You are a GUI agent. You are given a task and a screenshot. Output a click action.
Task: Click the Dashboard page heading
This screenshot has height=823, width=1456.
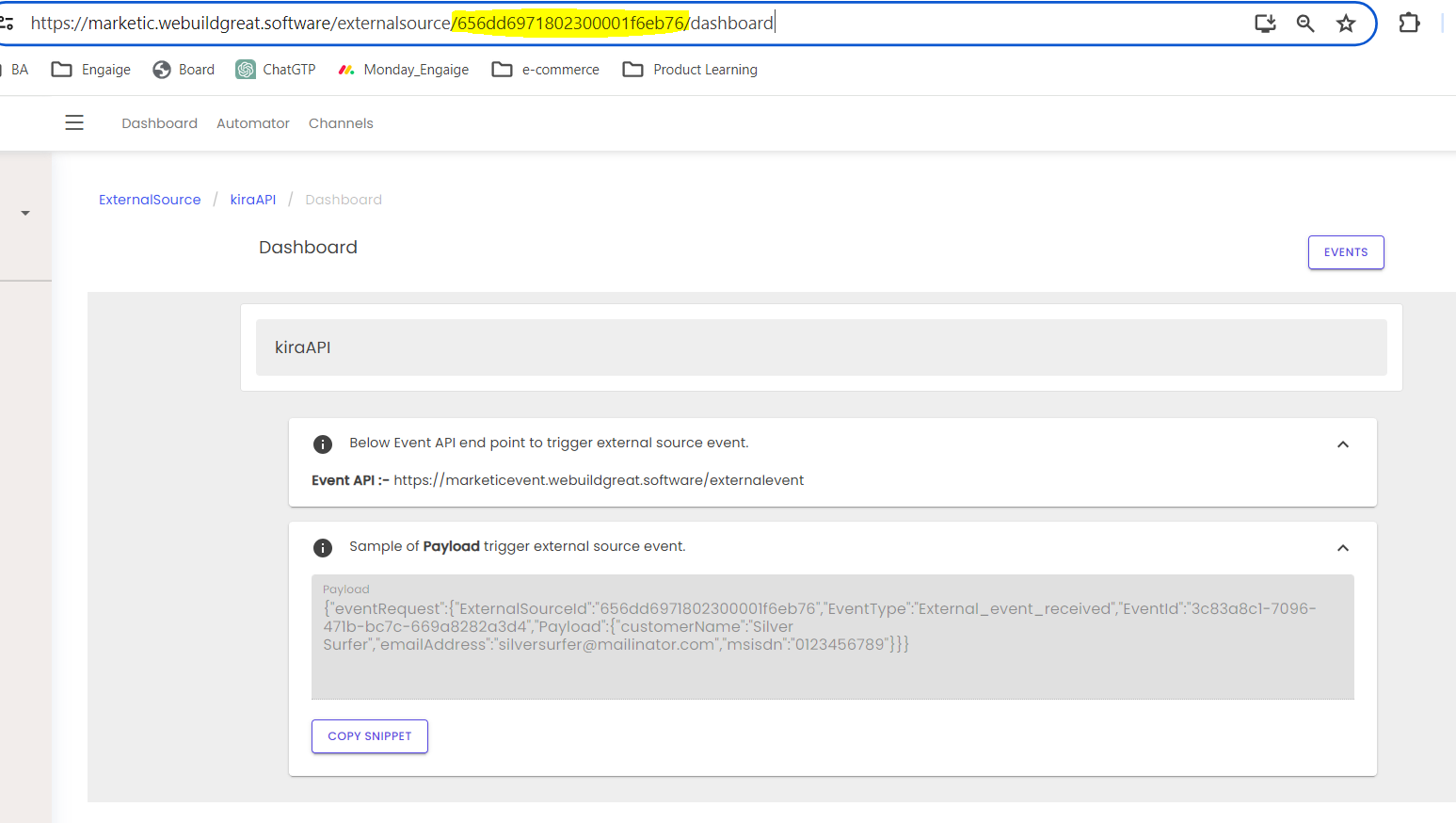(x=308, y=247)
